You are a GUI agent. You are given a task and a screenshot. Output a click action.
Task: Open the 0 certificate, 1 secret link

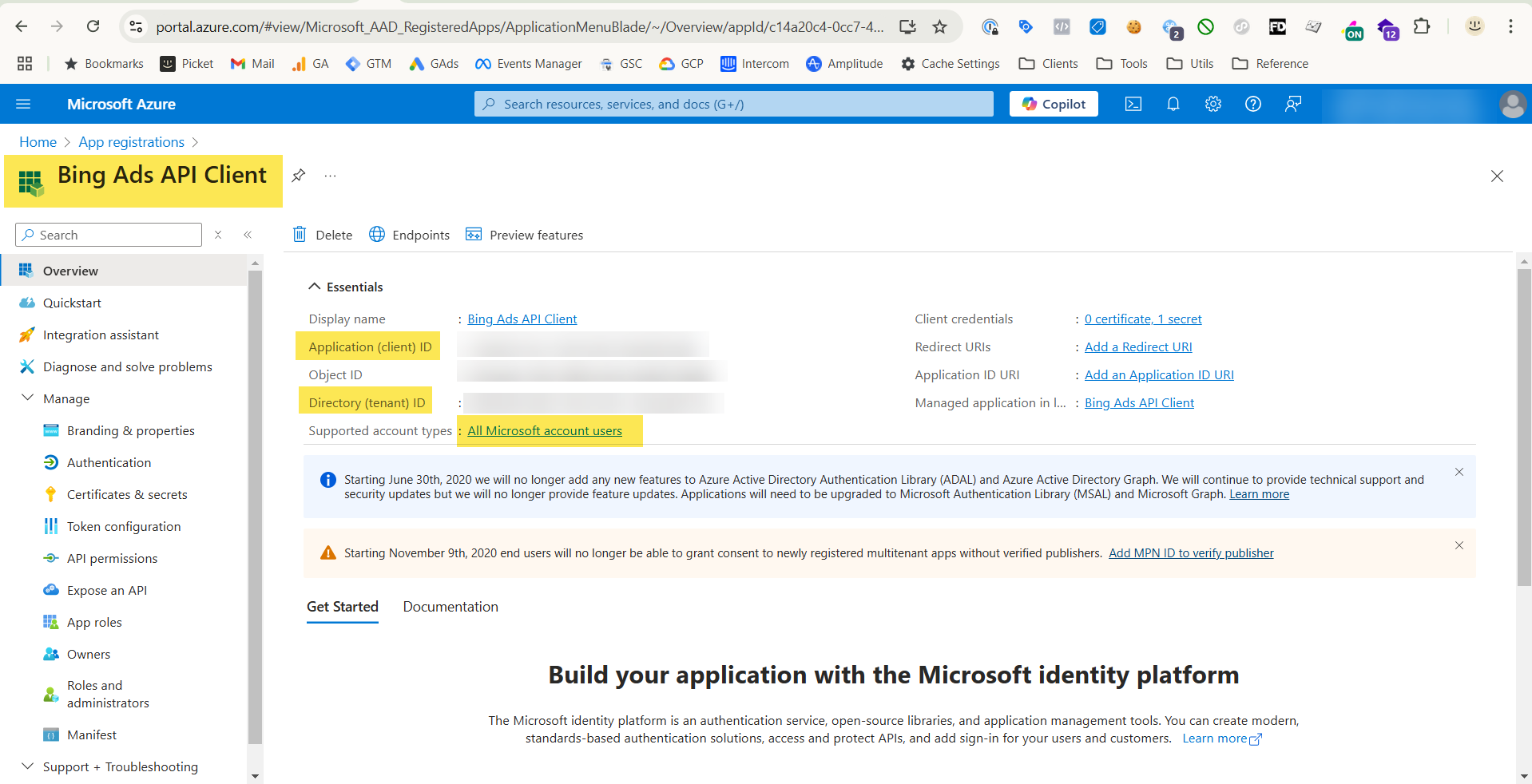(1143, 319)
